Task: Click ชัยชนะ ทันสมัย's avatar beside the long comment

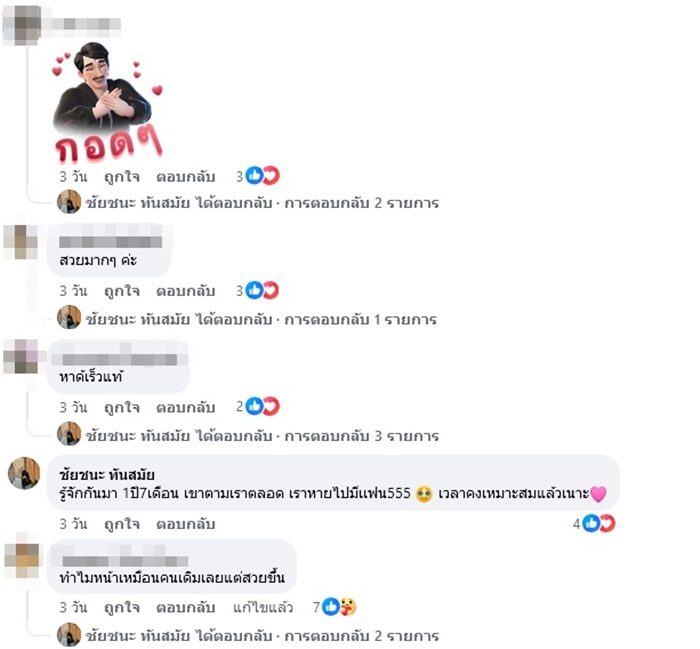Action: [24, 473]
